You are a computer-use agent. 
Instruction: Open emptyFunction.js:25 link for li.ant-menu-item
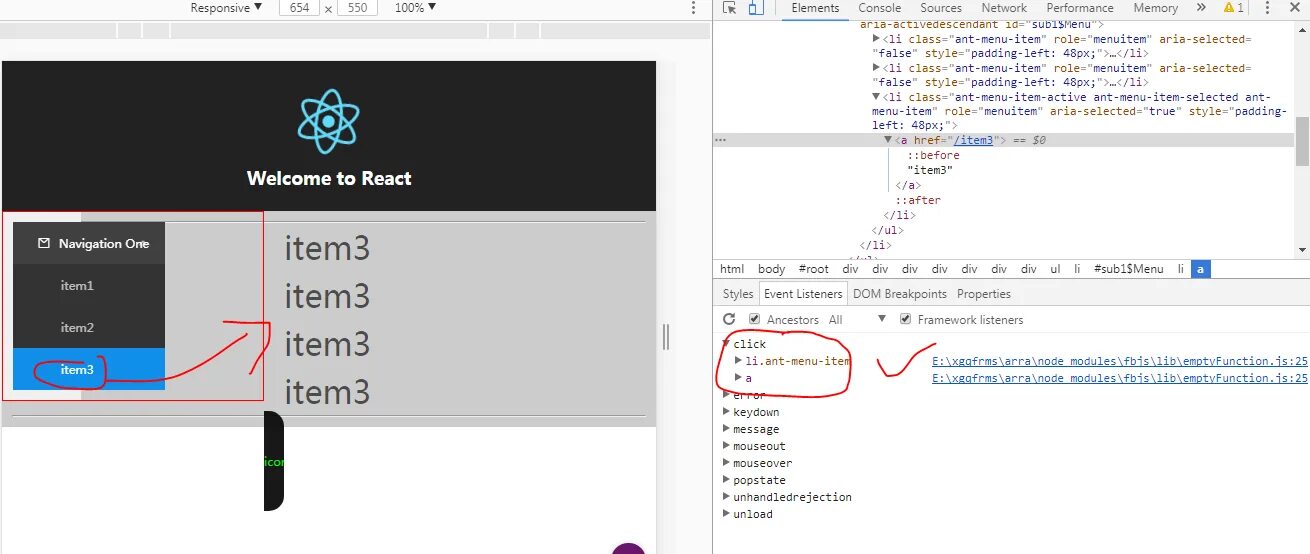(1120, 362)
